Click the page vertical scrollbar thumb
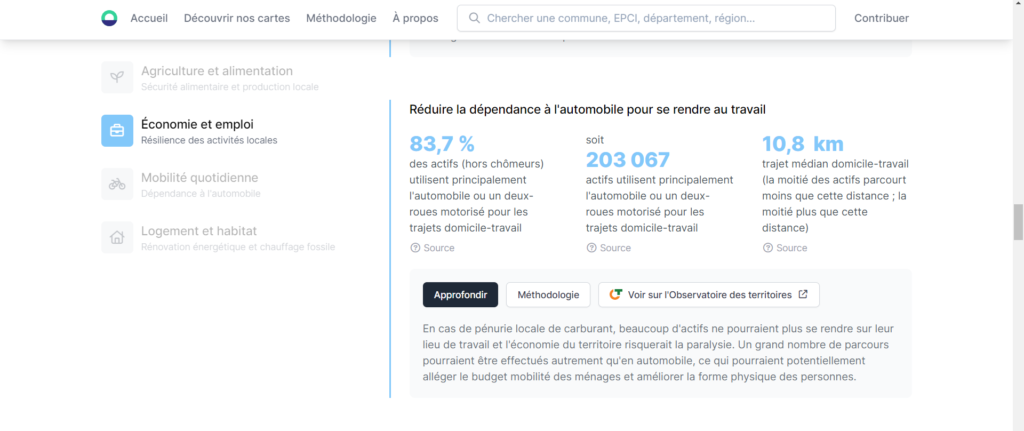This screenshot has width=1024, height=431. (1018, 220)
